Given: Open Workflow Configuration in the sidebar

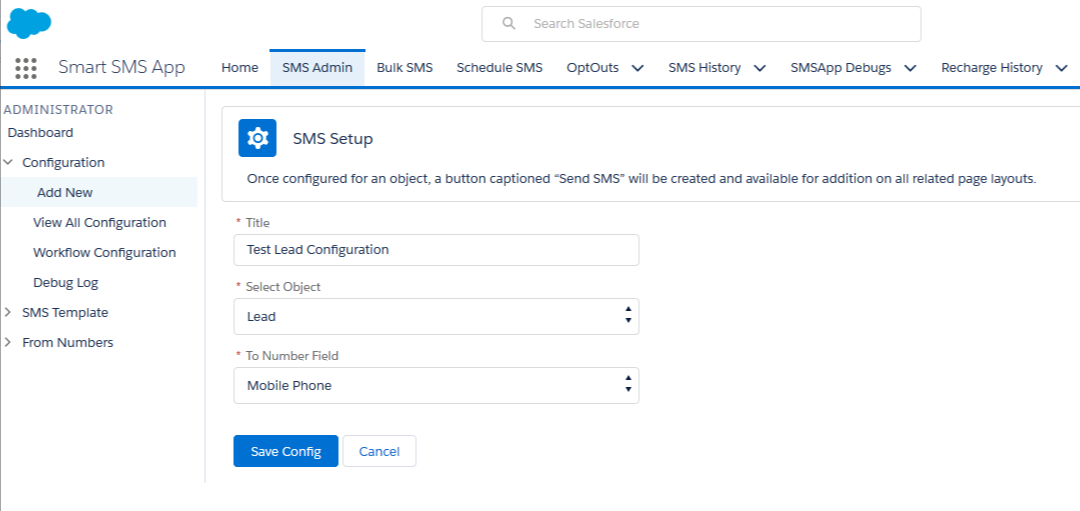Looking at the screenshot, I should [105, 253].
